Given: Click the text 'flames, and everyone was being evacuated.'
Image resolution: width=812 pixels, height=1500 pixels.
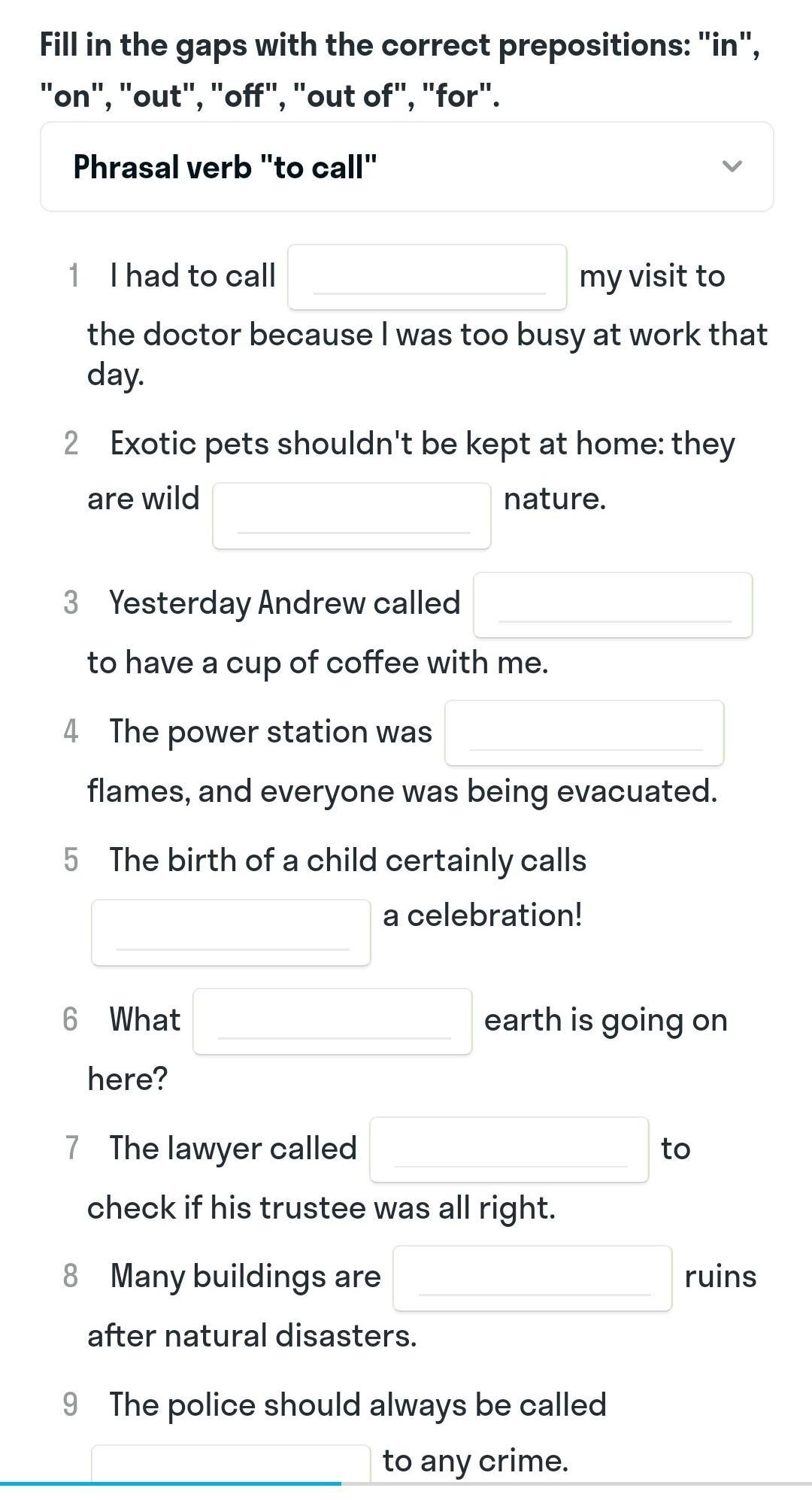Looking at the screenshot, I should point(402,791).
